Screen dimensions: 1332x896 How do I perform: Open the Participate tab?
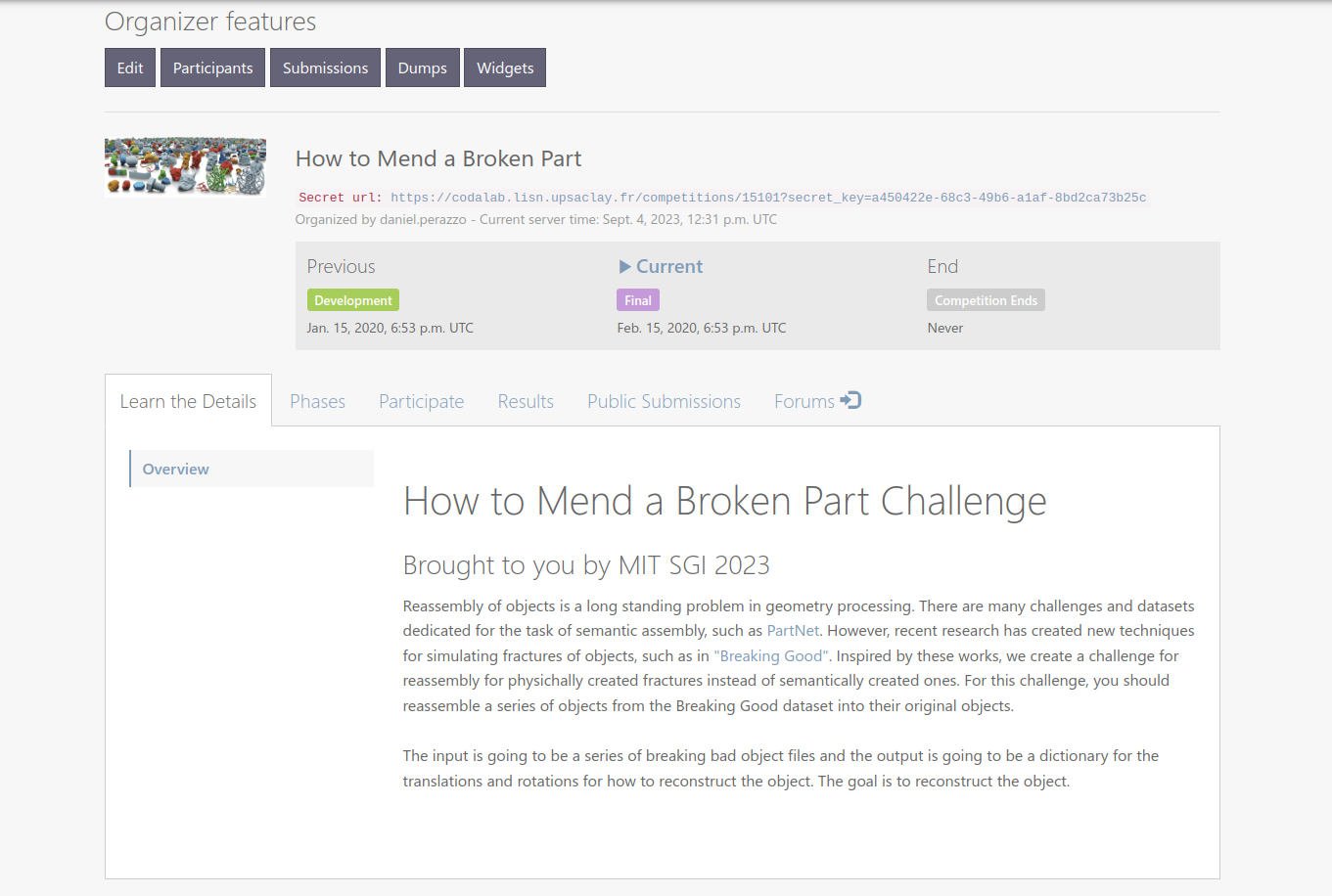(x=421, y=401)
